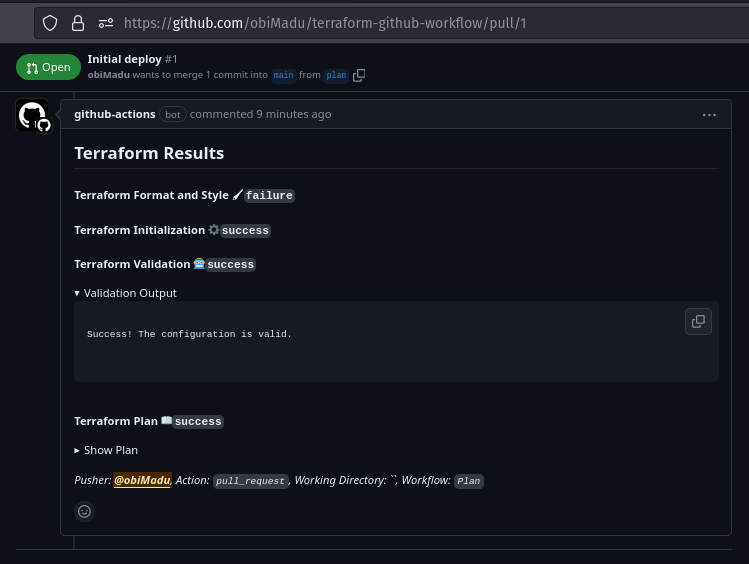Click the 'Initial deploy' pull request title

[x=124, y=59]
